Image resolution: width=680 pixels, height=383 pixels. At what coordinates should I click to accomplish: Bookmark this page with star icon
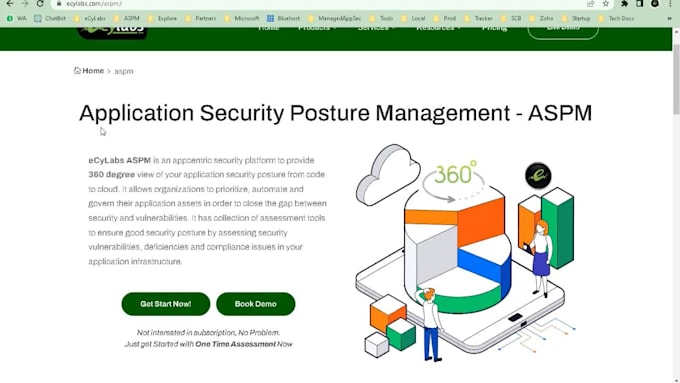point(606,3)
